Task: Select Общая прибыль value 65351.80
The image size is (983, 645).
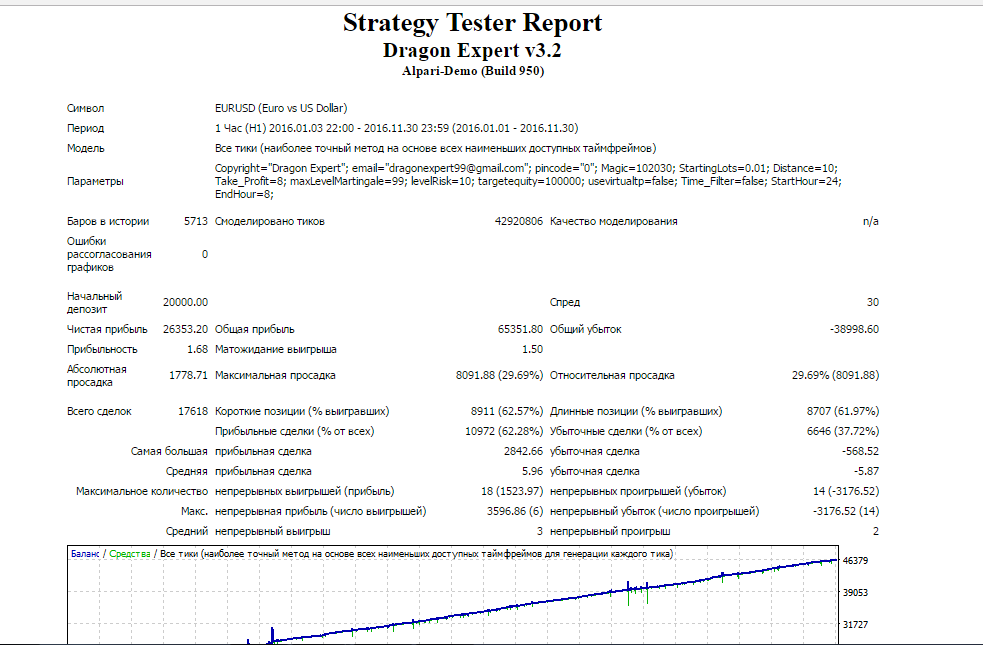Action: tap(520, 329)
